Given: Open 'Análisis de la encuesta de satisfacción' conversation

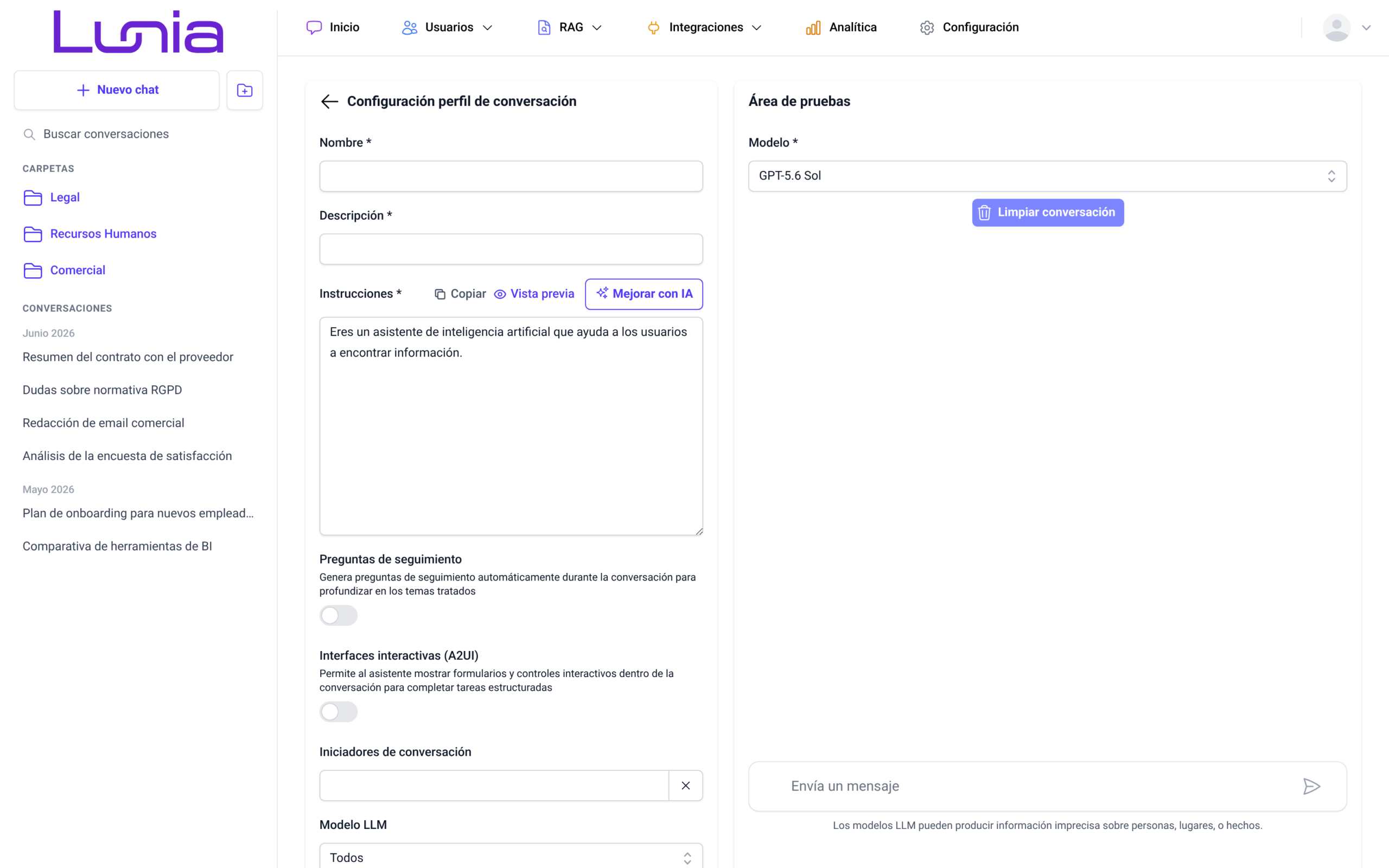Looking at the screenshot, I should [x=128, y=456].
